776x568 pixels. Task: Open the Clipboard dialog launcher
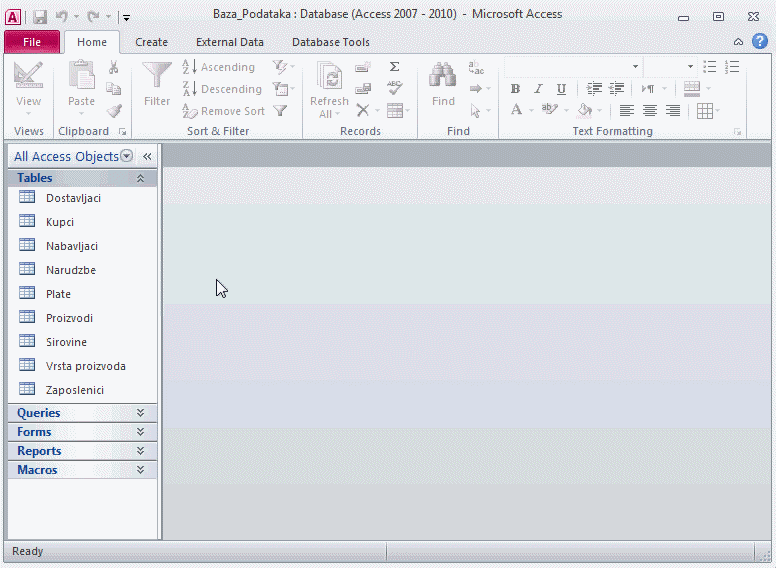pyautogui.click(x=122, y=132)
